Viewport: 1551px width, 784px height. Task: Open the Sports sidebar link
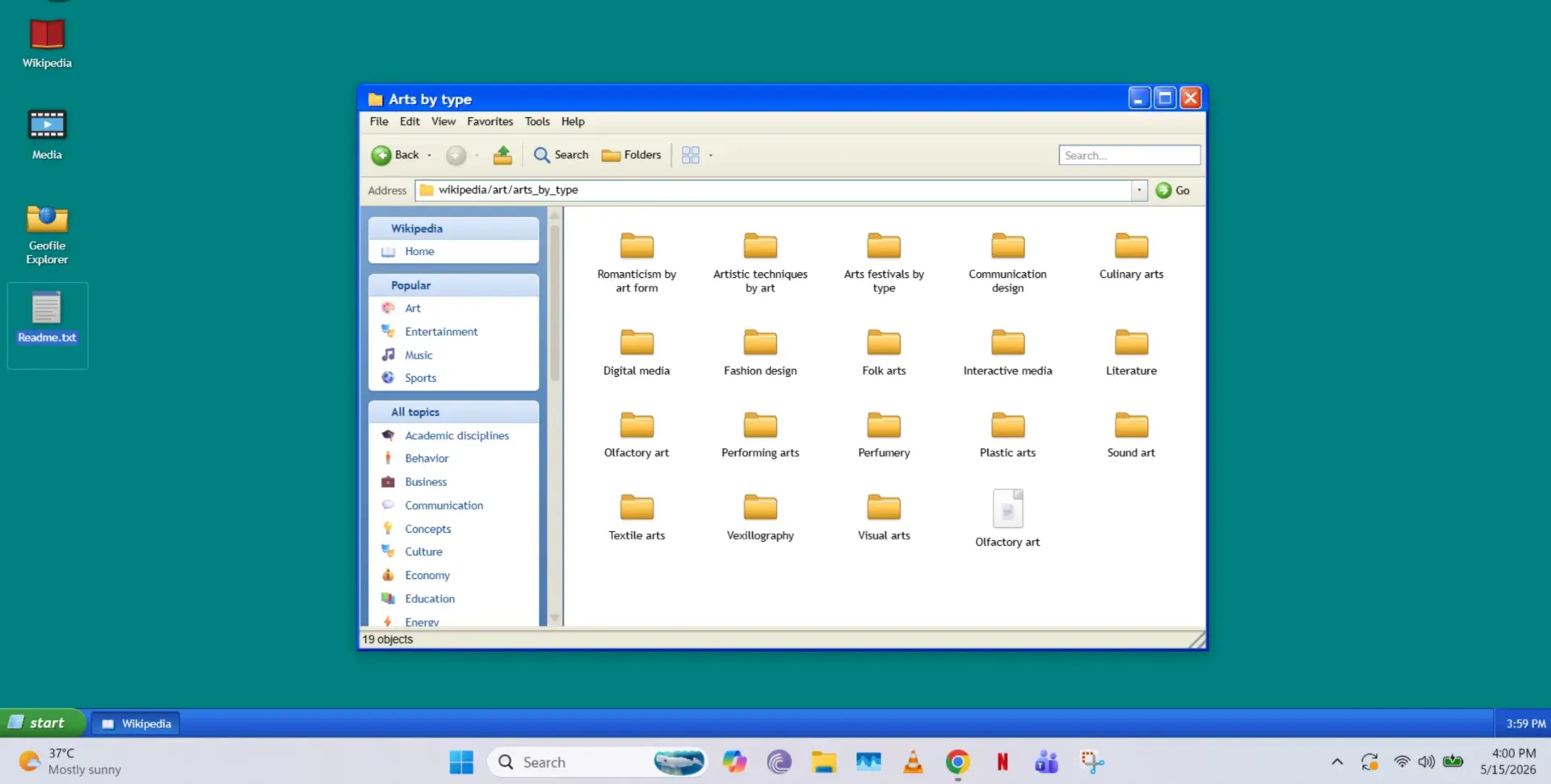[x=420, y=378]
